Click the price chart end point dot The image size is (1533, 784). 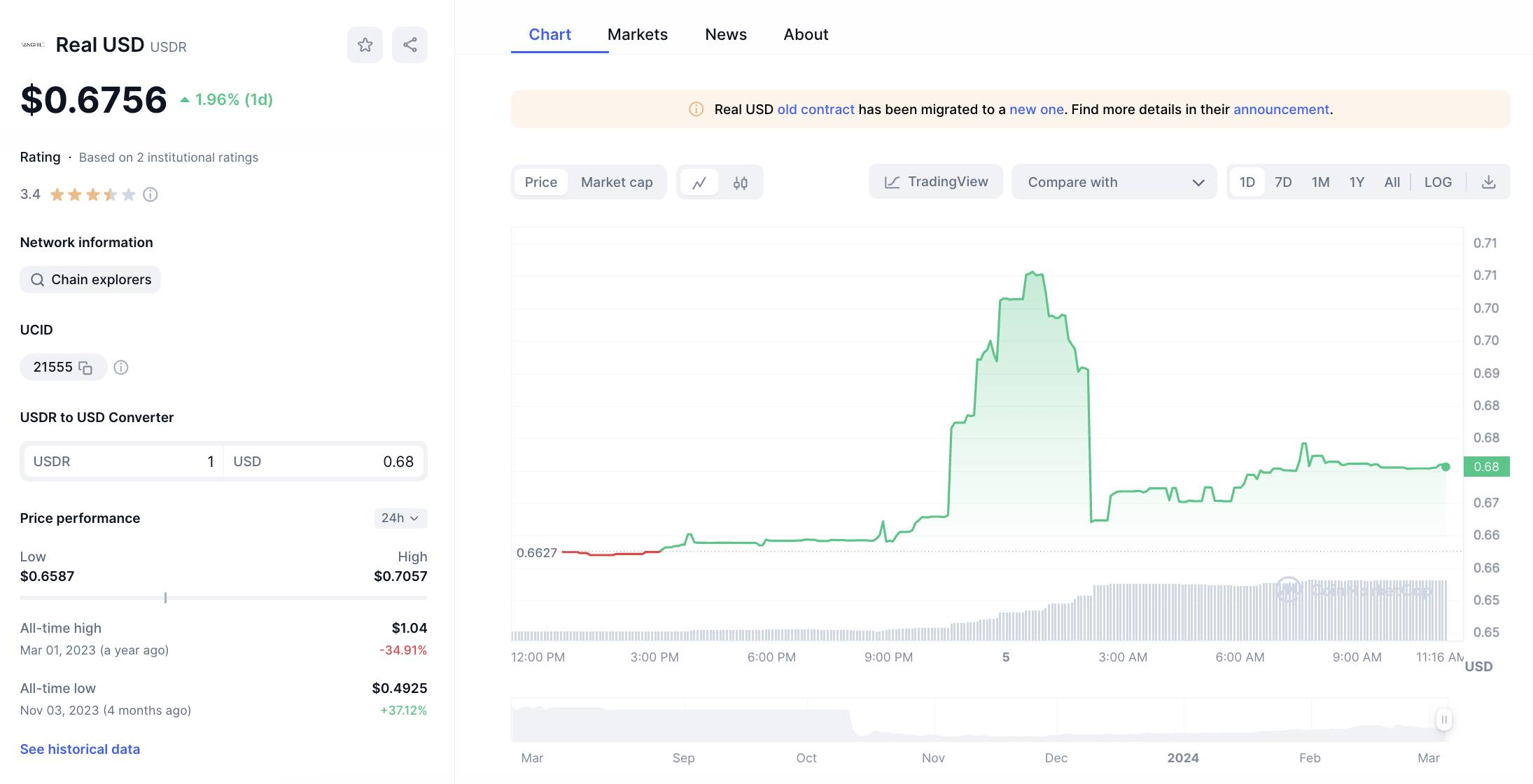(1445, 467)
